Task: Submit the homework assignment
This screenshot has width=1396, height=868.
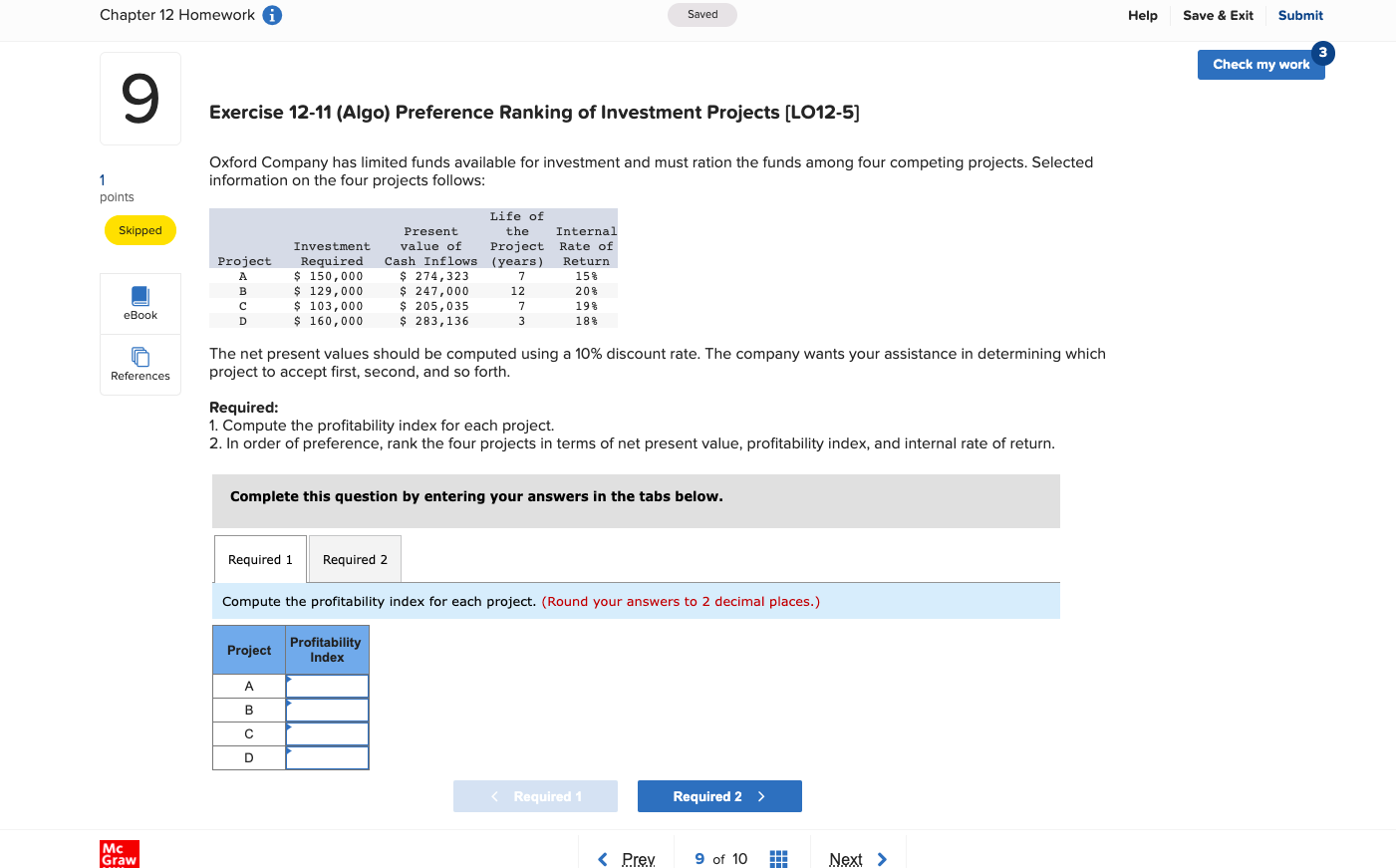Action: 1300,15
